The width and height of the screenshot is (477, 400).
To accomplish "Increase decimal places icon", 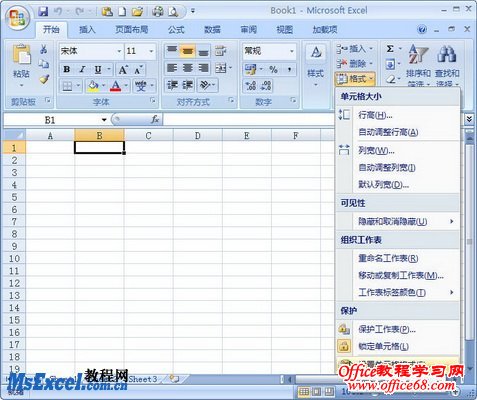I will click(x=250, y=86).
